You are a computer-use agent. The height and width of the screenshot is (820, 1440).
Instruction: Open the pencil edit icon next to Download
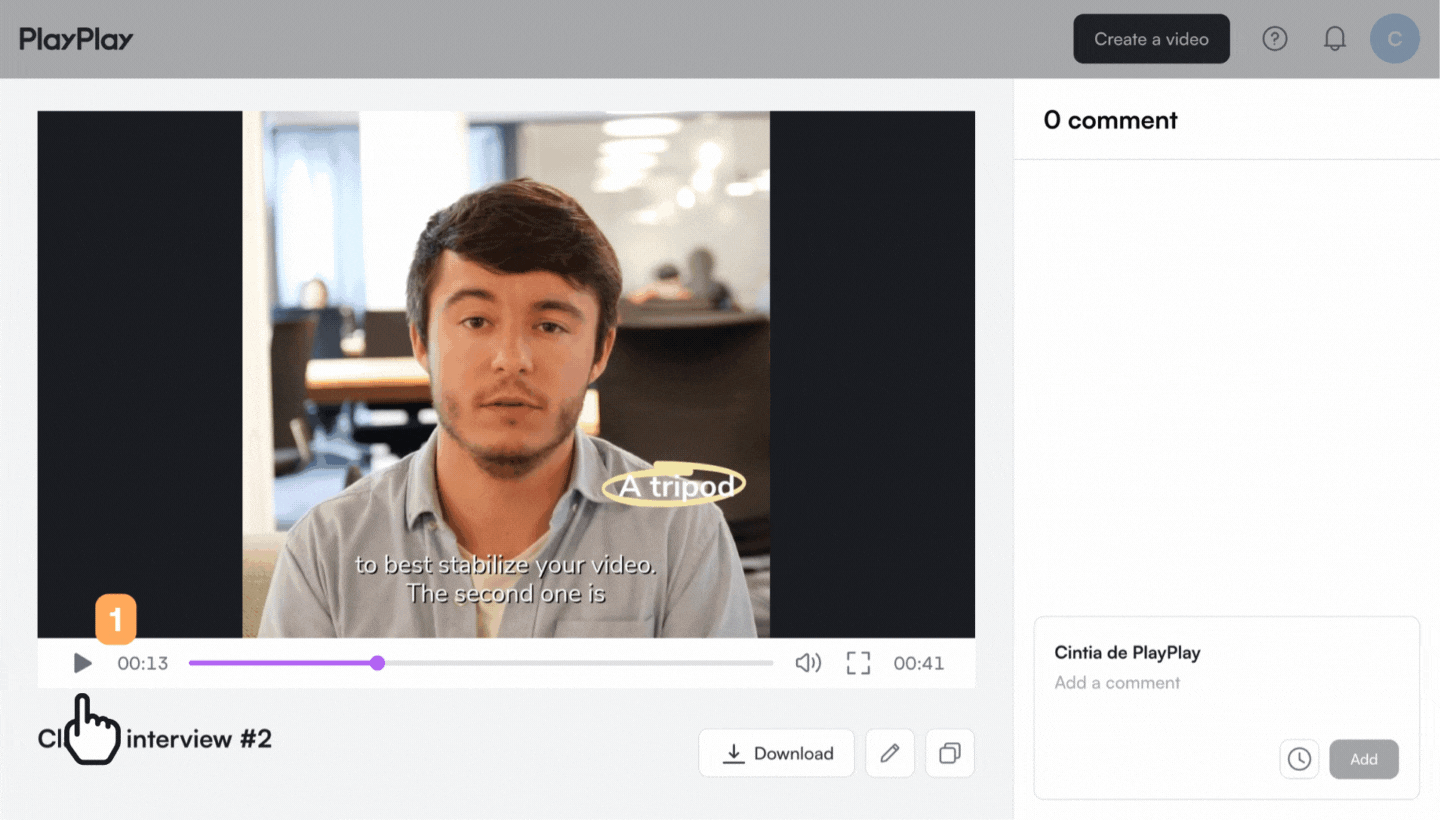tap(889, 753)
